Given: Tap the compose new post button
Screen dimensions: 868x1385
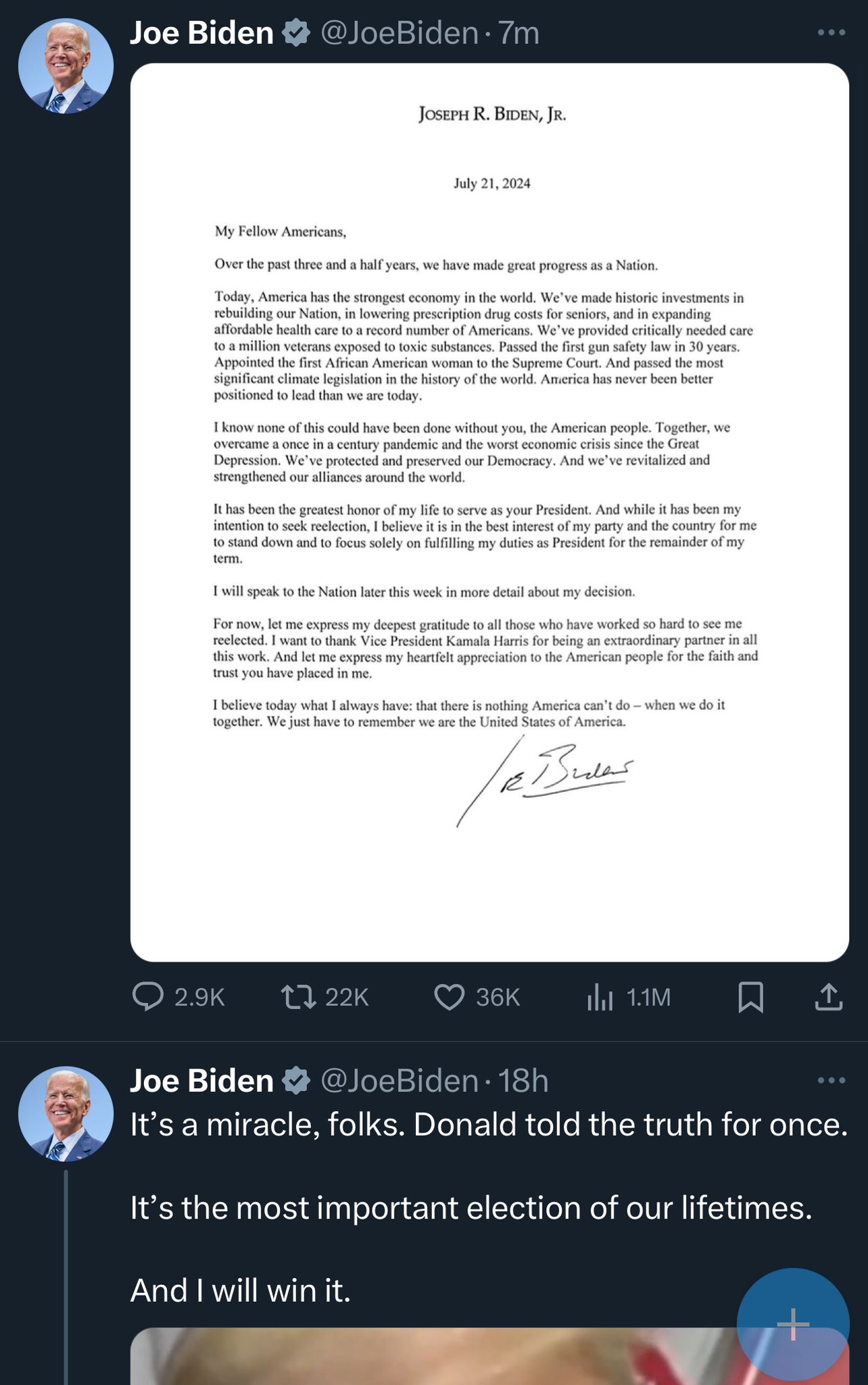Looking at the screenshot, I should point(792,1323).
